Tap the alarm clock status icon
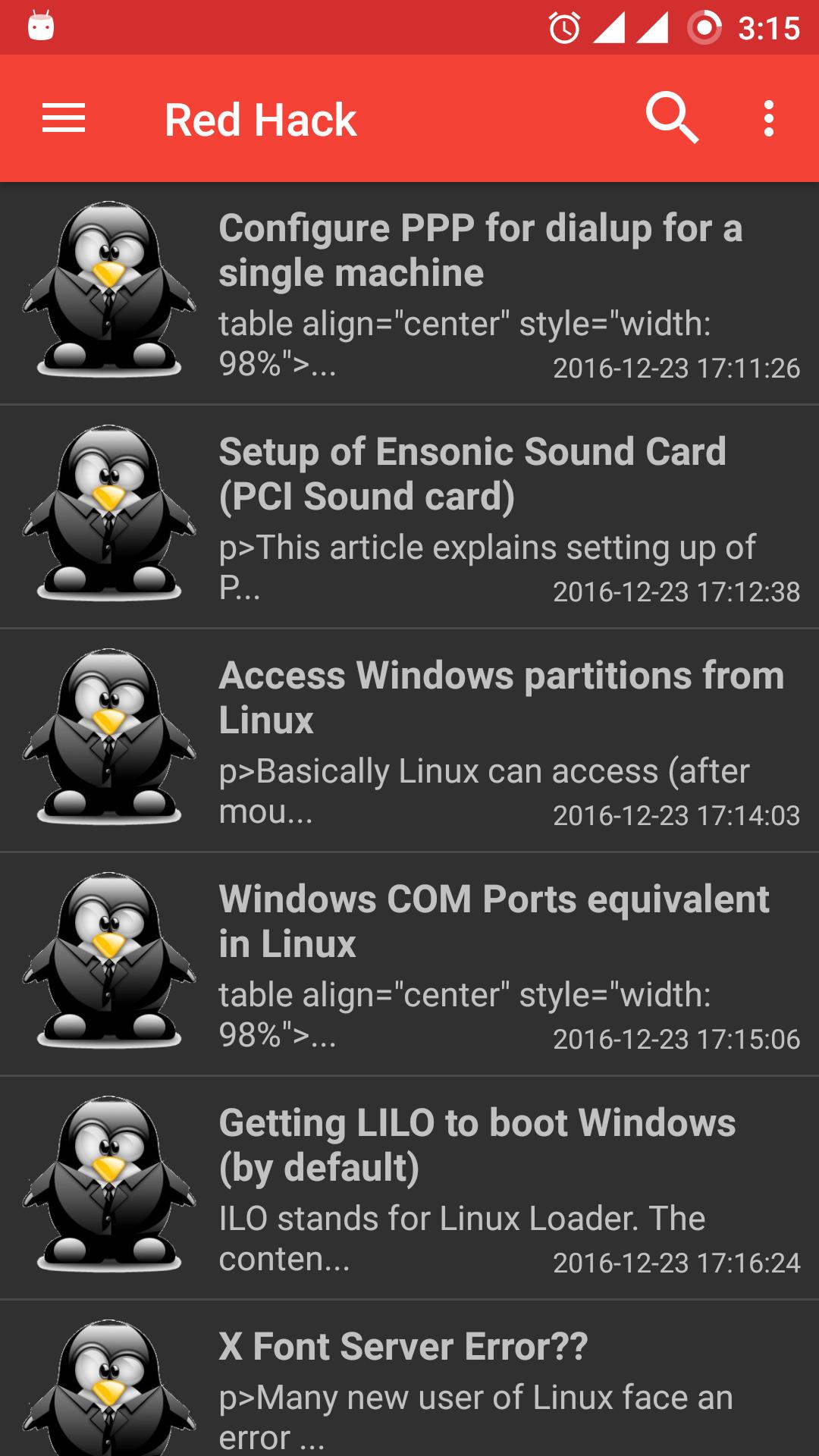 564,28
